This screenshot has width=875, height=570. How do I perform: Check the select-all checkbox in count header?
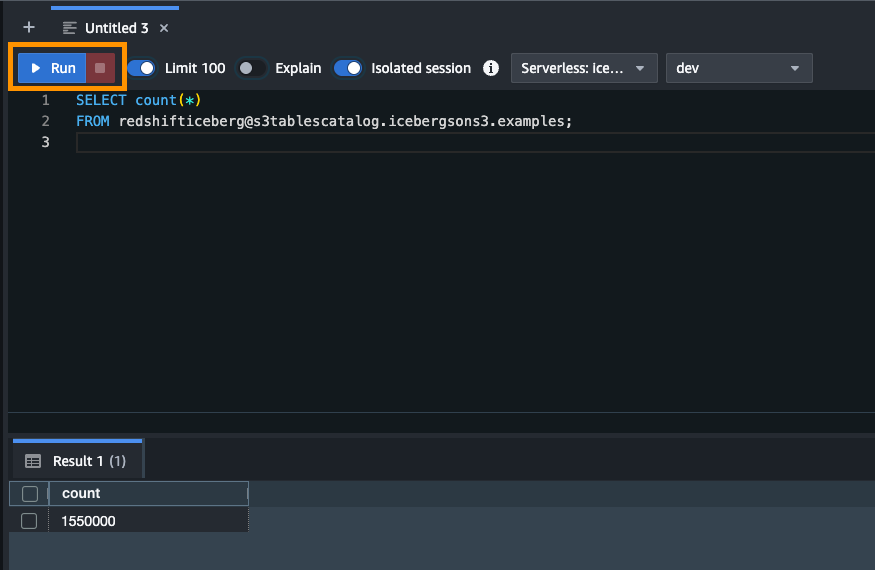coord(30,494)
